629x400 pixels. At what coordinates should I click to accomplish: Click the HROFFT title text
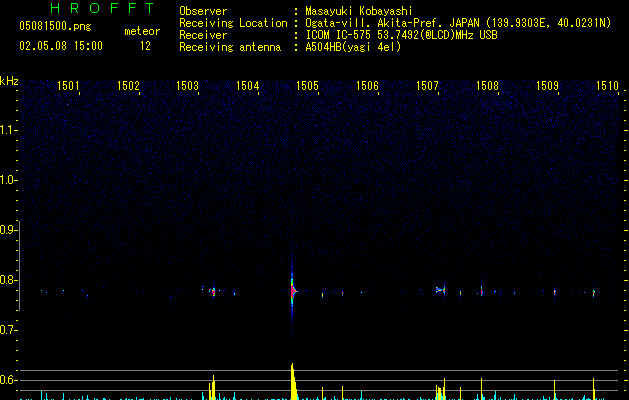102,8
